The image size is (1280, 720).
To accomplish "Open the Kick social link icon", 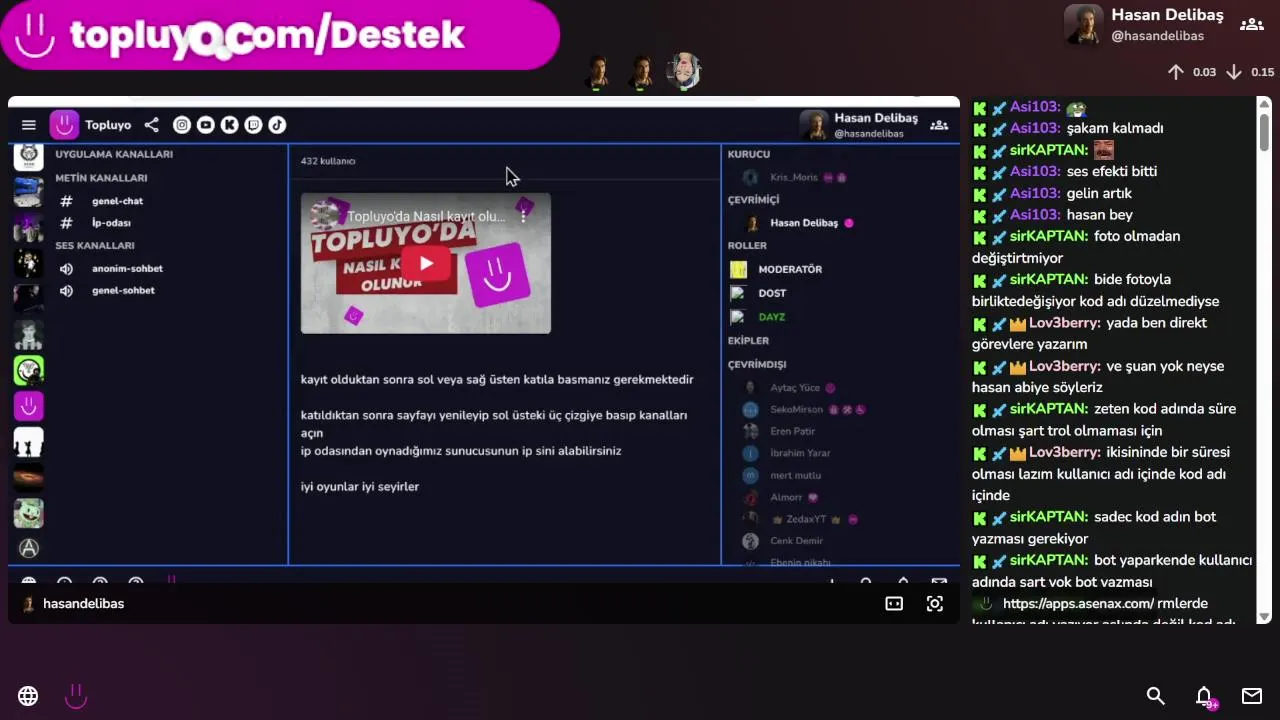I will [230, 125].
